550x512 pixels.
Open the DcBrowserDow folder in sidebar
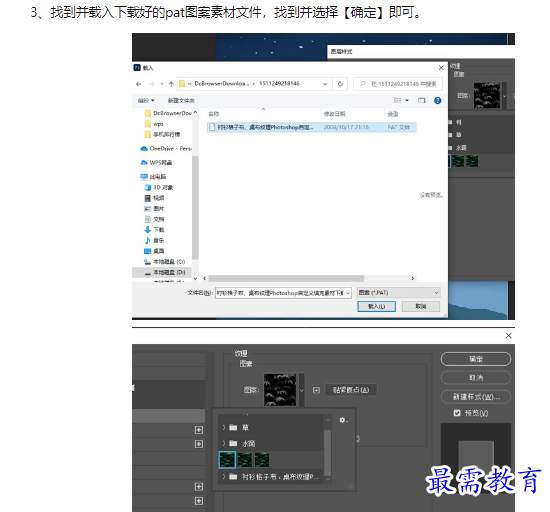(168, 113)
